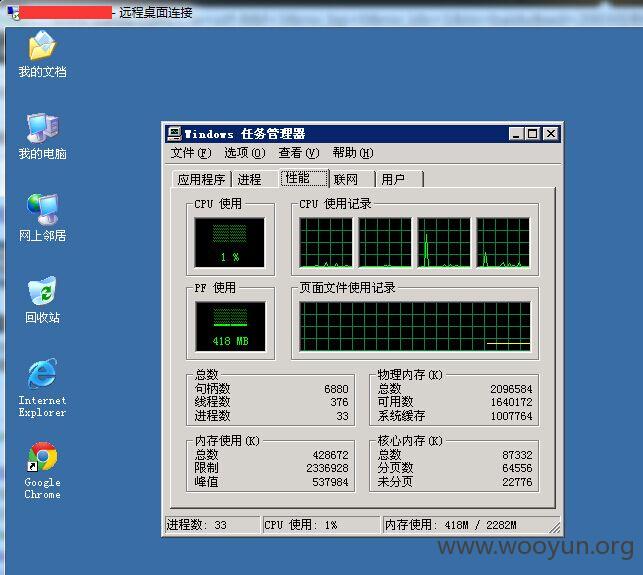Select the Internet Explorer desktop icon

(x=42, y=388)
